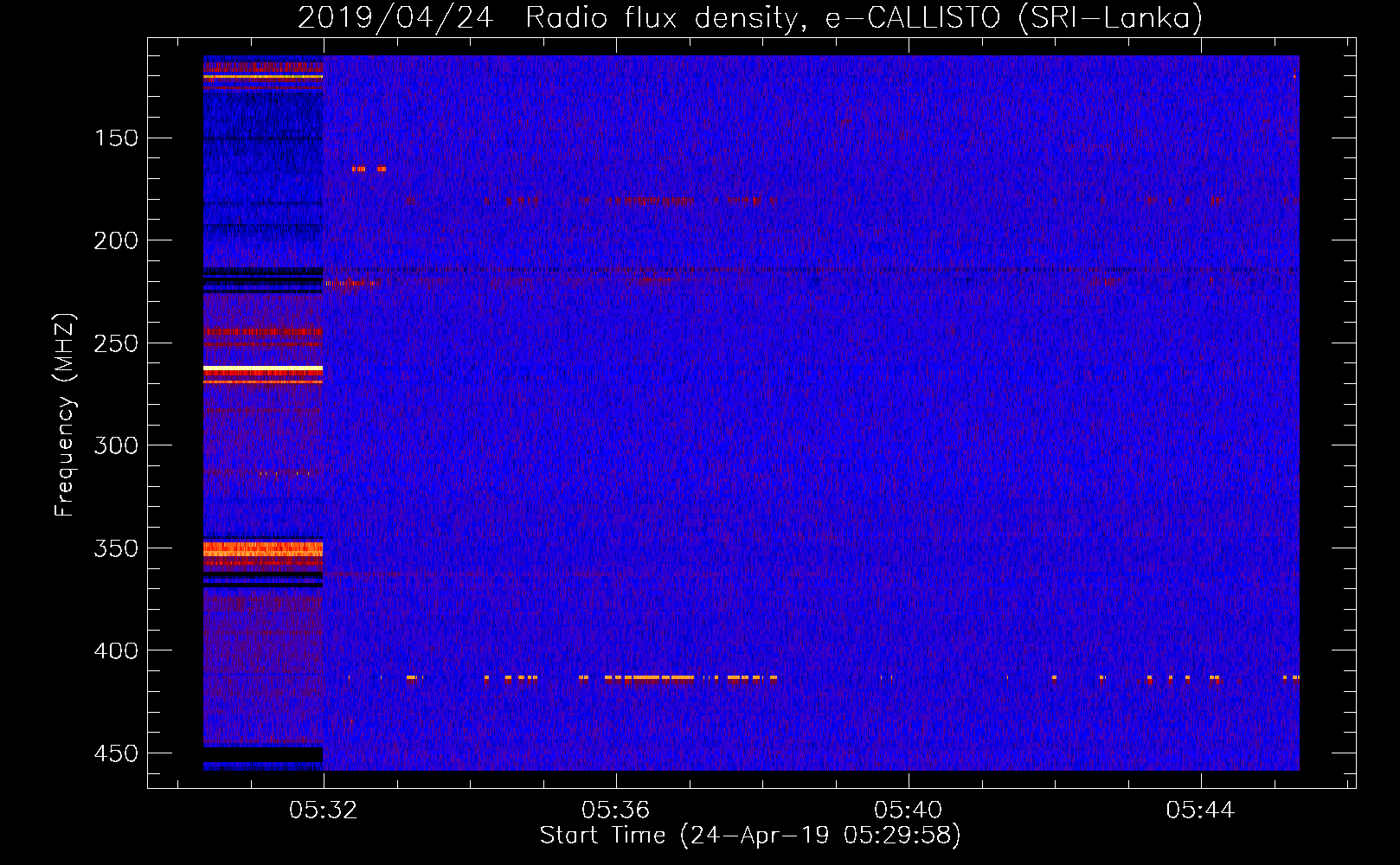
Task: Click the 300 frequency tick label
Action: point(116,445)
